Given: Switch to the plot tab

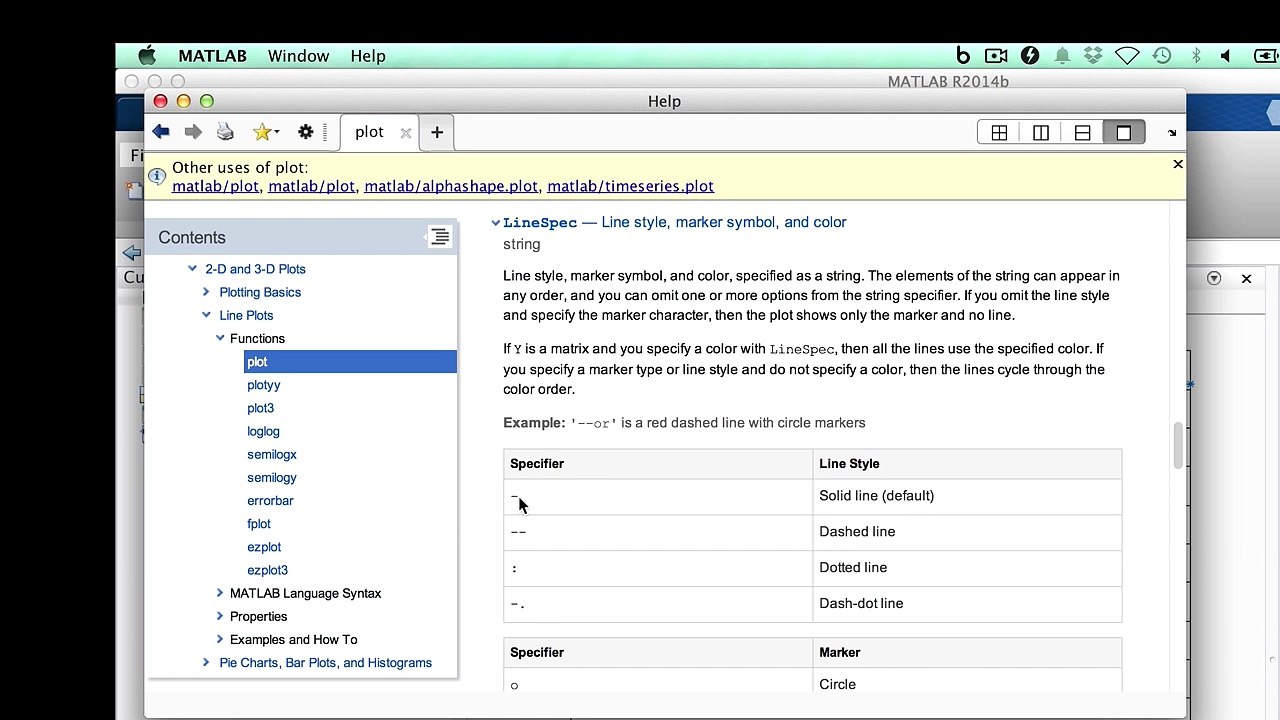Looking at the screenshot, I should pos(369,132).
